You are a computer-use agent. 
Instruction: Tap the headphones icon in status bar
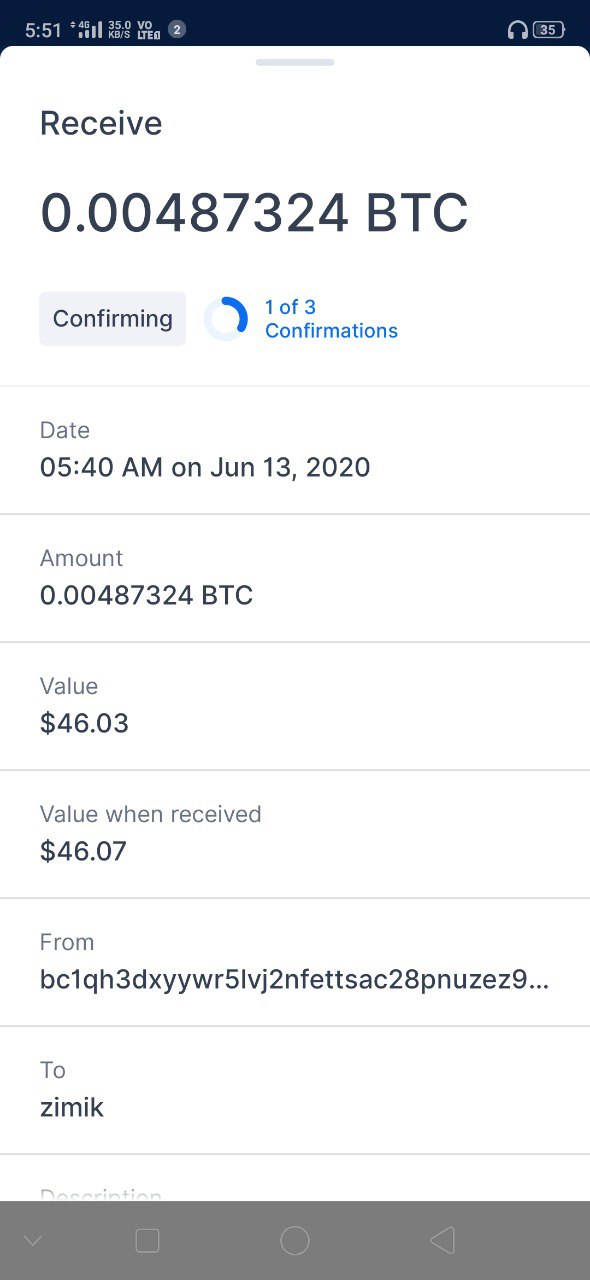pos(517,30)
